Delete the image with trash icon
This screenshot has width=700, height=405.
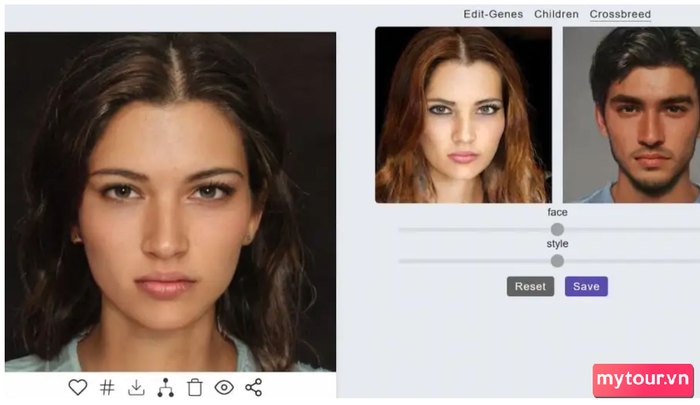pyautogui.click(x=195, y=387)
